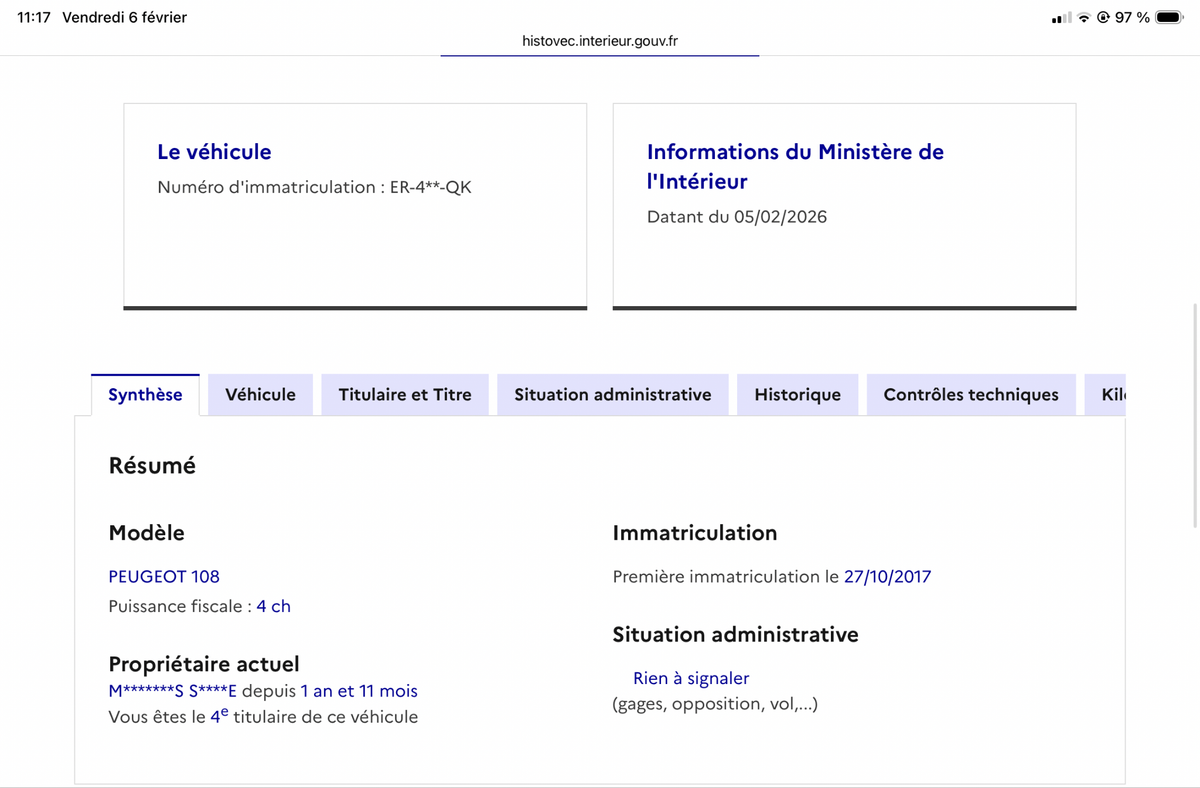Screen dimensions: 1200x788
Task: Switch to the Véhicule tab
Action: (260, 394)
